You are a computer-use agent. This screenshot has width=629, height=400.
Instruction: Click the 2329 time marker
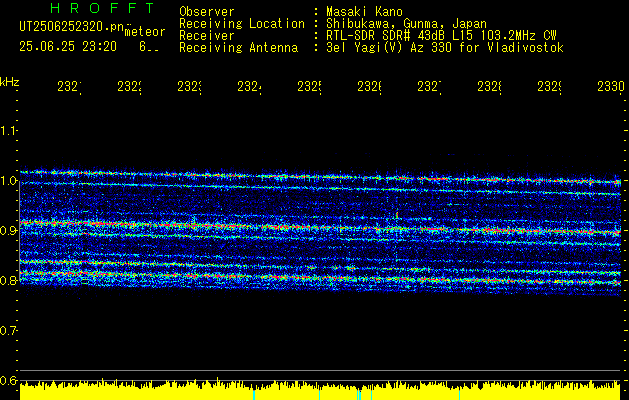click(x=549, y=86)
